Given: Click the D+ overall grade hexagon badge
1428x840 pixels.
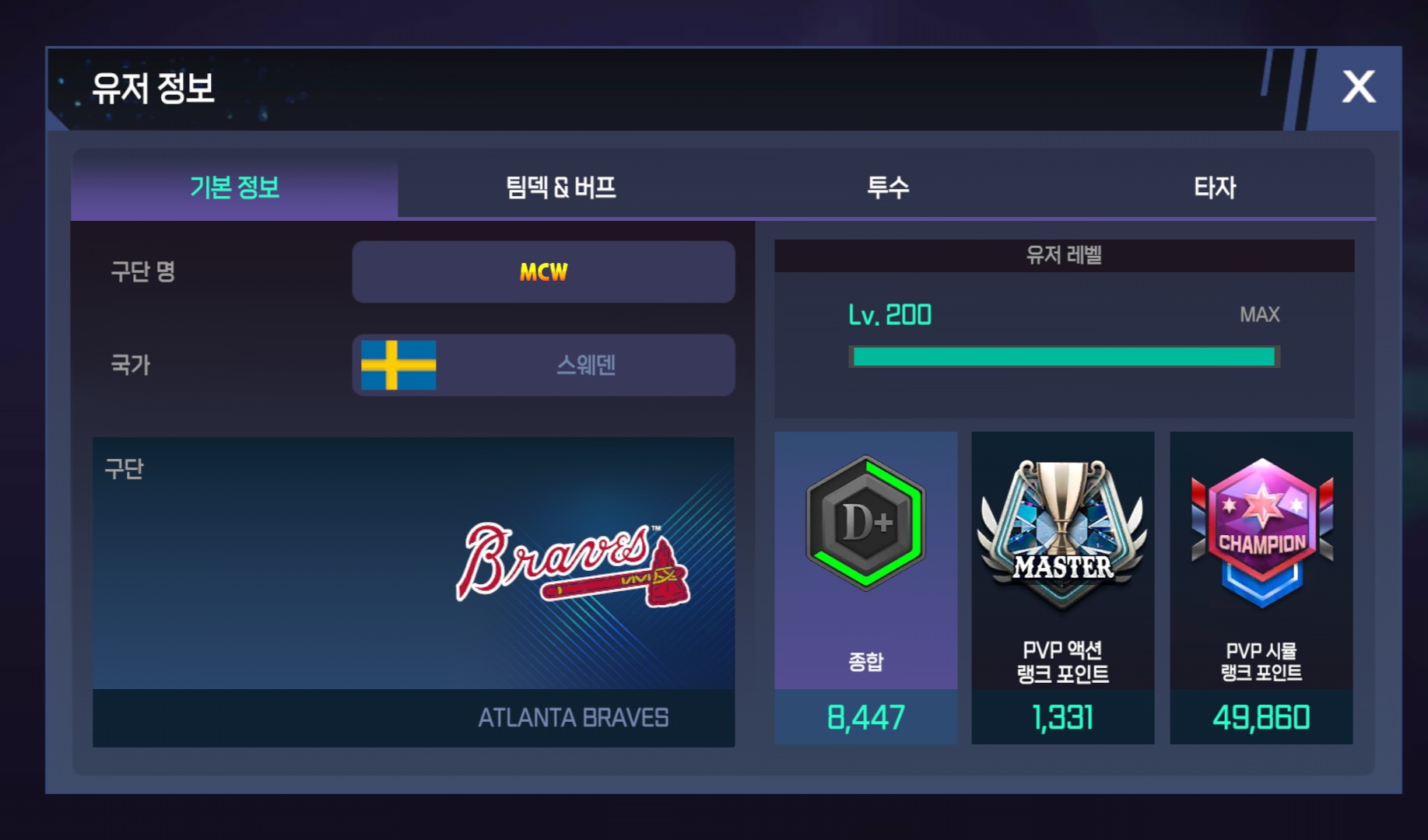Looking at the screenshot, I should pyautogui.click(x=865, y=522).
